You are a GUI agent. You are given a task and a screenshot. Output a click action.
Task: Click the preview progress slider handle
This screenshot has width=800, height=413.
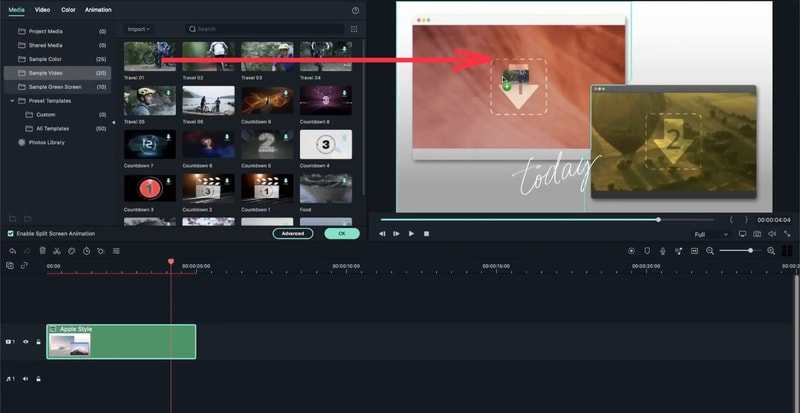pos(658,220)
